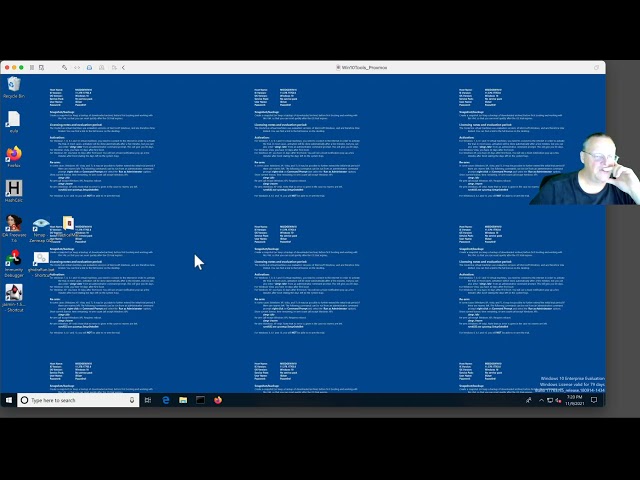Select the Immunity Debugger desktop shortcut
This screenshot has width=640, height=480.
(13, 264)
